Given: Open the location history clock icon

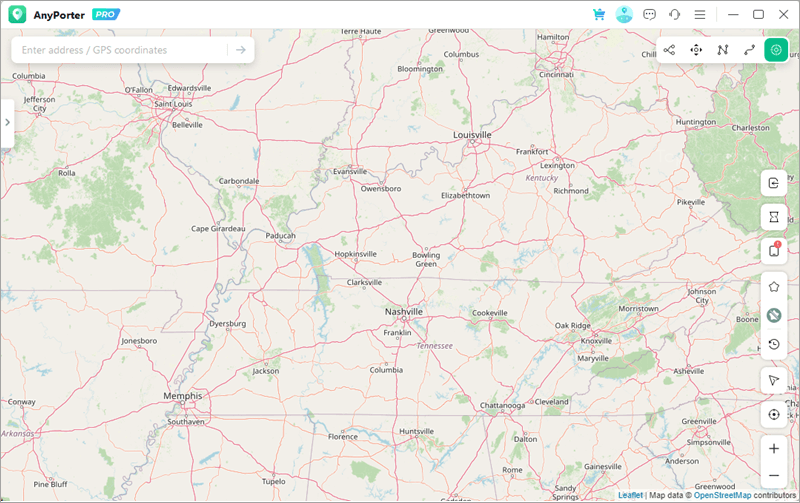Looking at the screenshot, I should [774, 344].
